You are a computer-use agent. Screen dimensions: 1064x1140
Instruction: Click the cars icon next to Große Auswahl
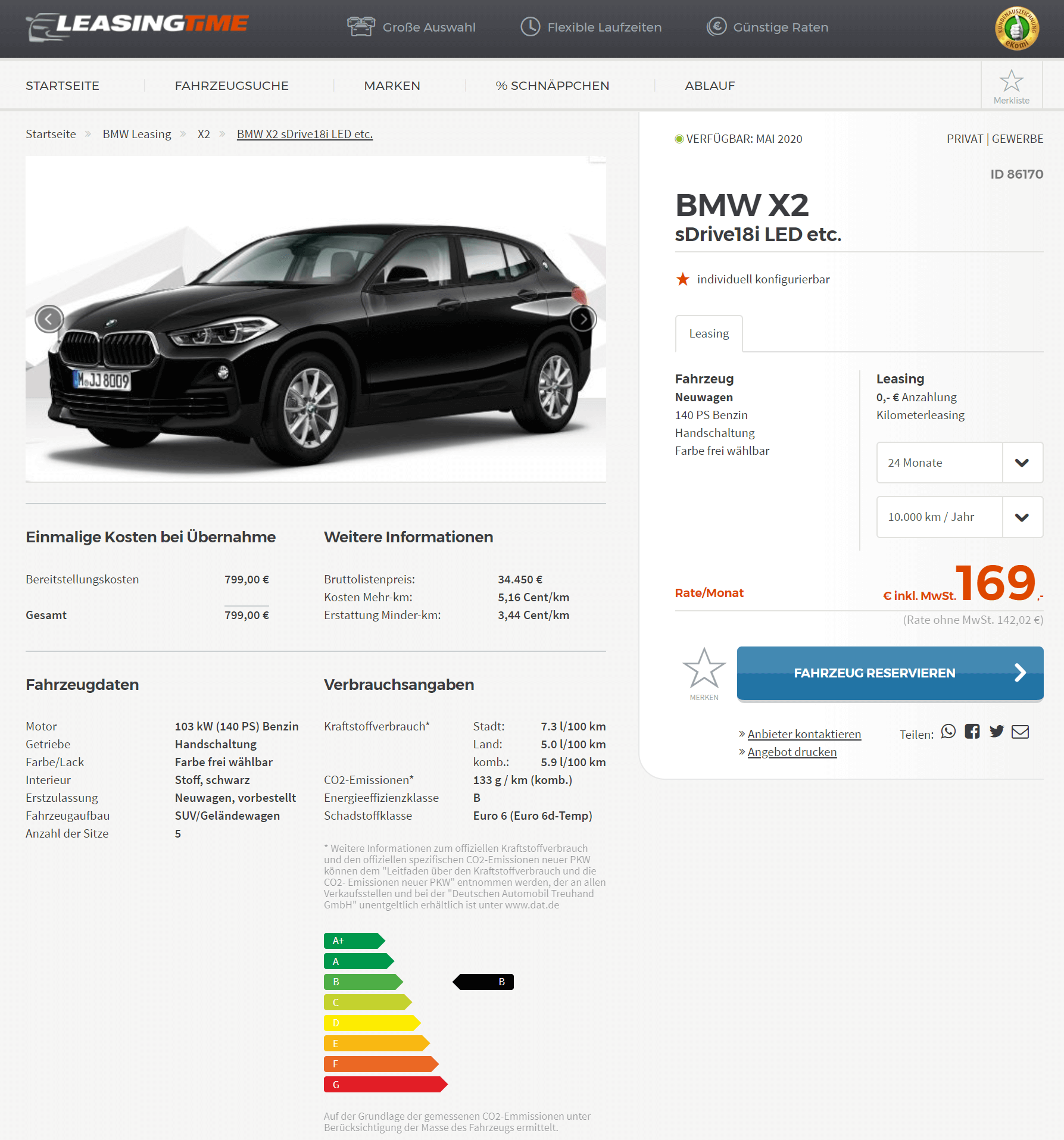[361, 27]
